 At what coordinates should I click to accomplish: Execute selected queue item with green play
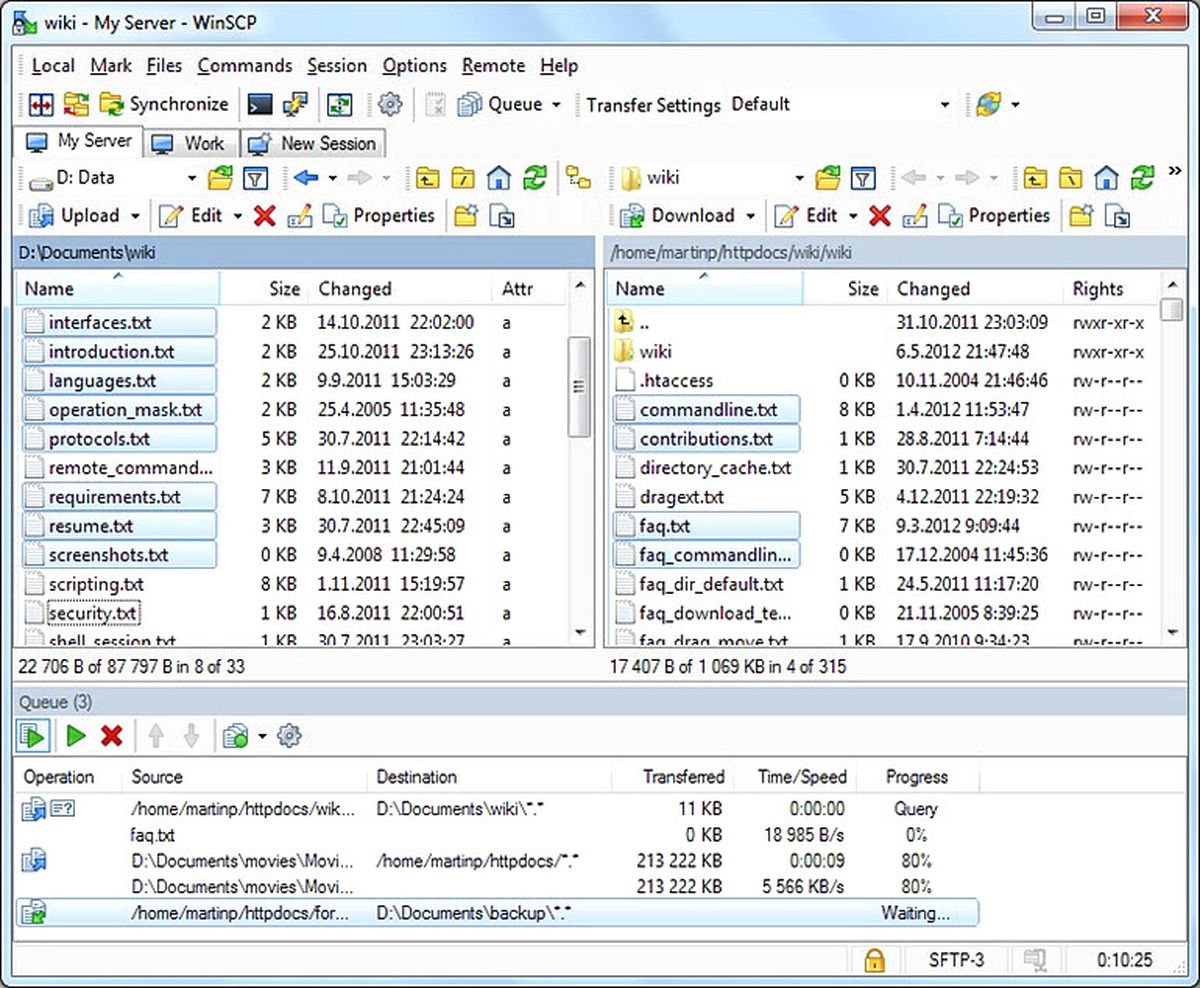click(x=76, y=737)
